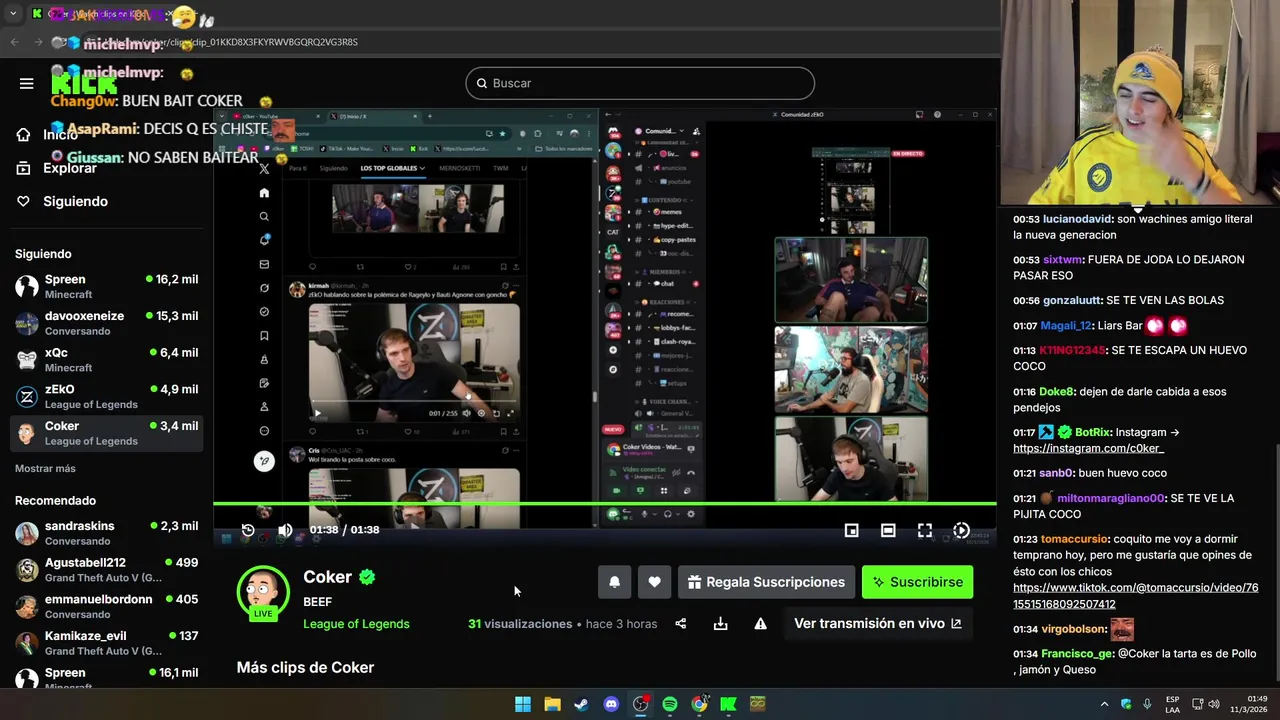The height and width of the screenshot is (720, 1280).
Task: Open League of Legends category link
Action: coord(356,624)
